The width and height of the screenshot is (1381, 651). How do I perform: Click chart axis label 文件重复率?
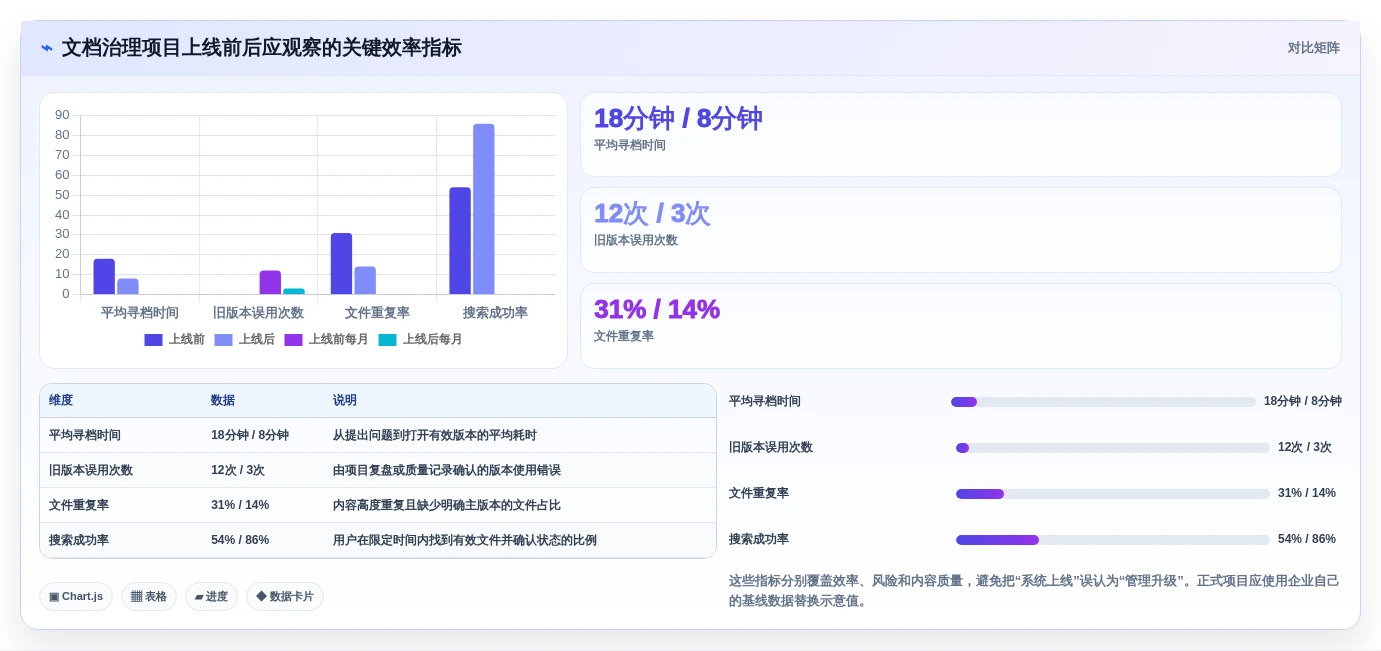click(x=377, y=313)
